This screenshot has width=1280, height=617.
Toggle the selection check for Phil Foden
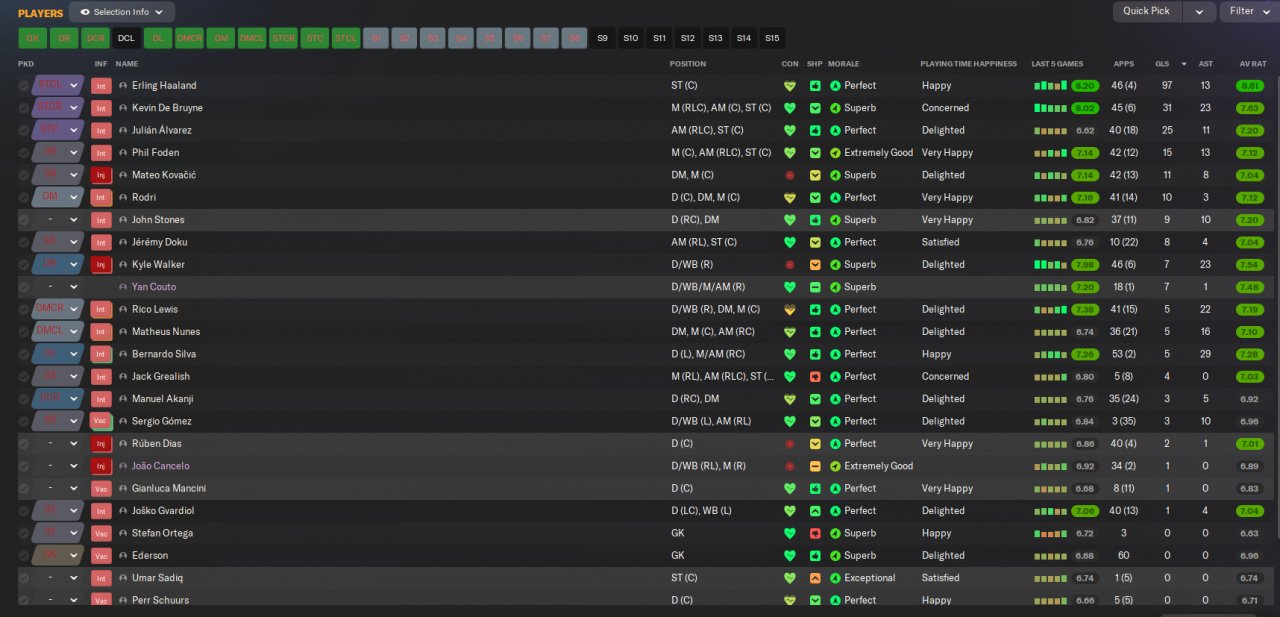pos(24,153)
